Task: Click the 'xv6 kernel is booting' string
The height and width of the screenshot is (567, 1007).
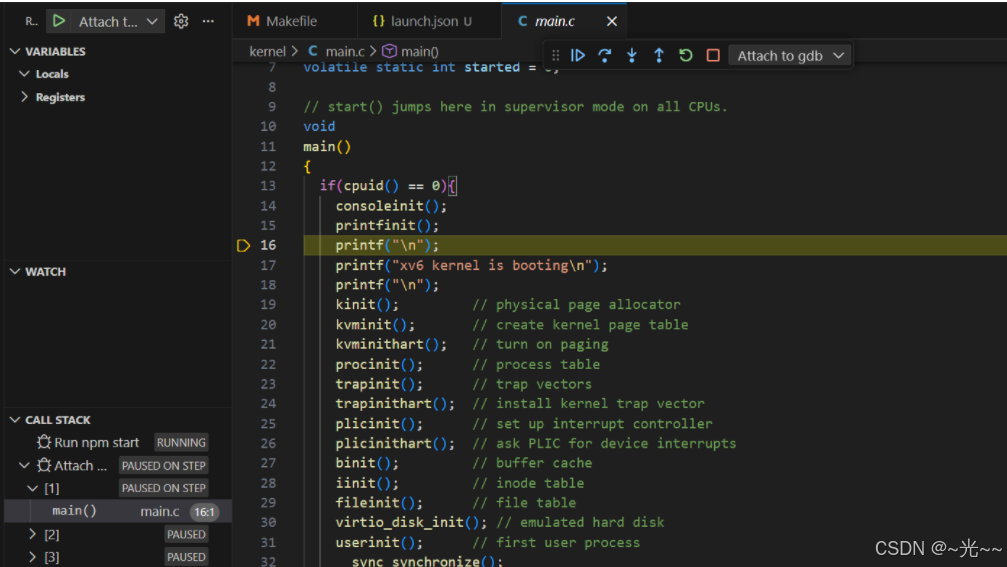Action: 491,265
